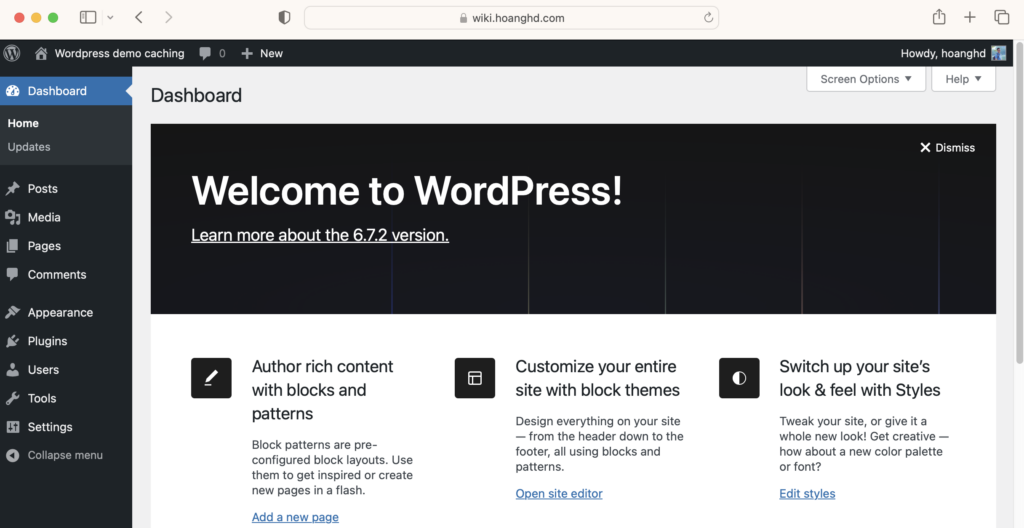Show Safari tab overview icon
1024x528 pixels.
[1002, 18]
